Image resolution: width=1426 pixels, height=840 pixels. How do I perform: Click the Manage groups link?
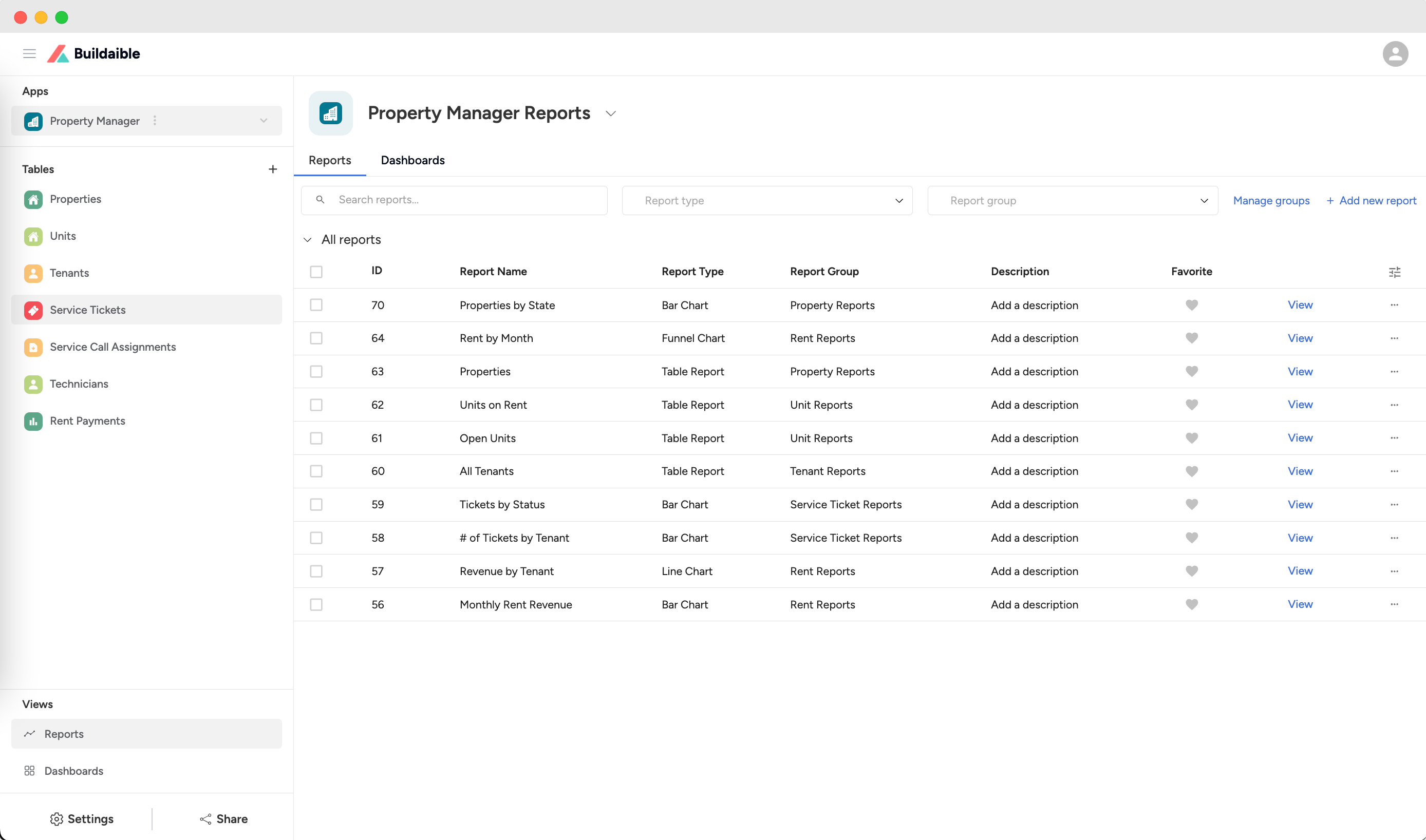pyautogui.click(x=1271, y=200)
